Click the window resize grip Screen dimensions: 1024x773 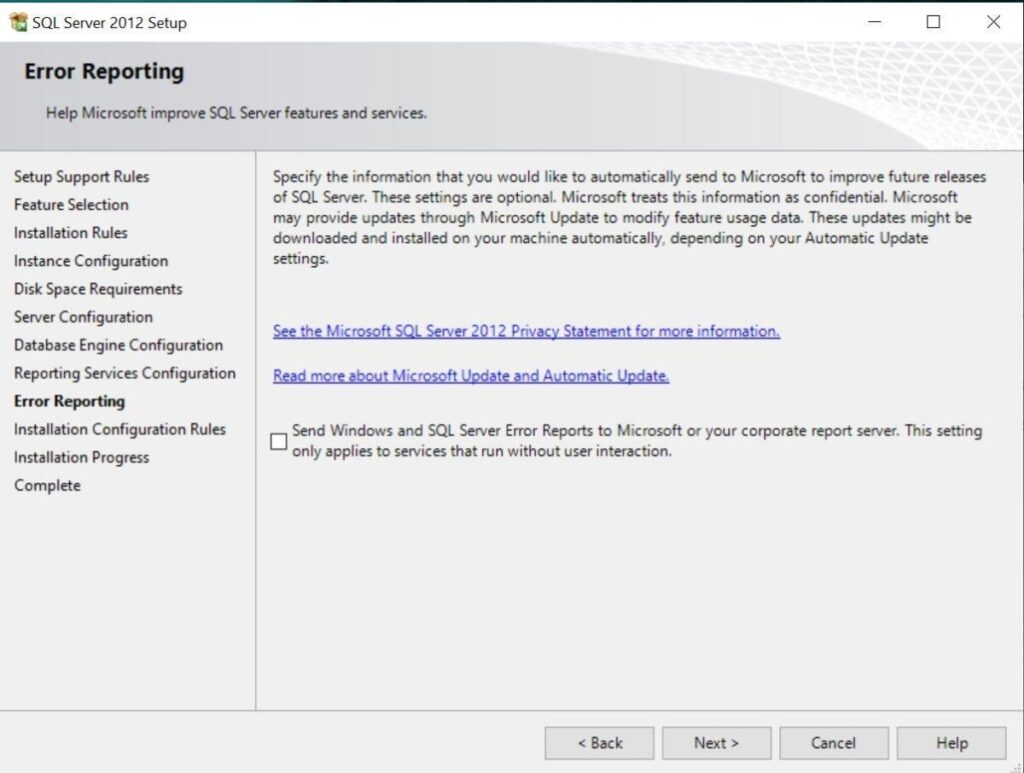pyautogui.click(x=1015, y=766)
